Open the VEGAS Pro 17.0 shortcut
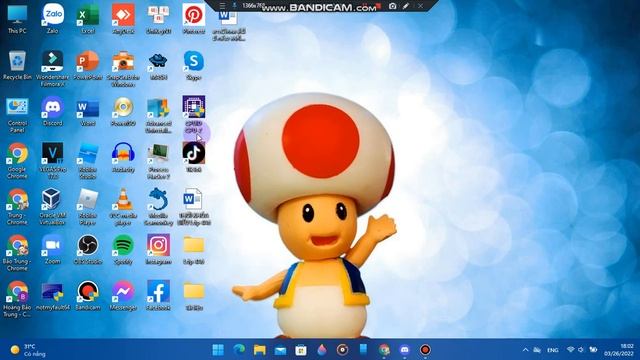The height and width of the screenshot is (360, 640). point(53,161)
